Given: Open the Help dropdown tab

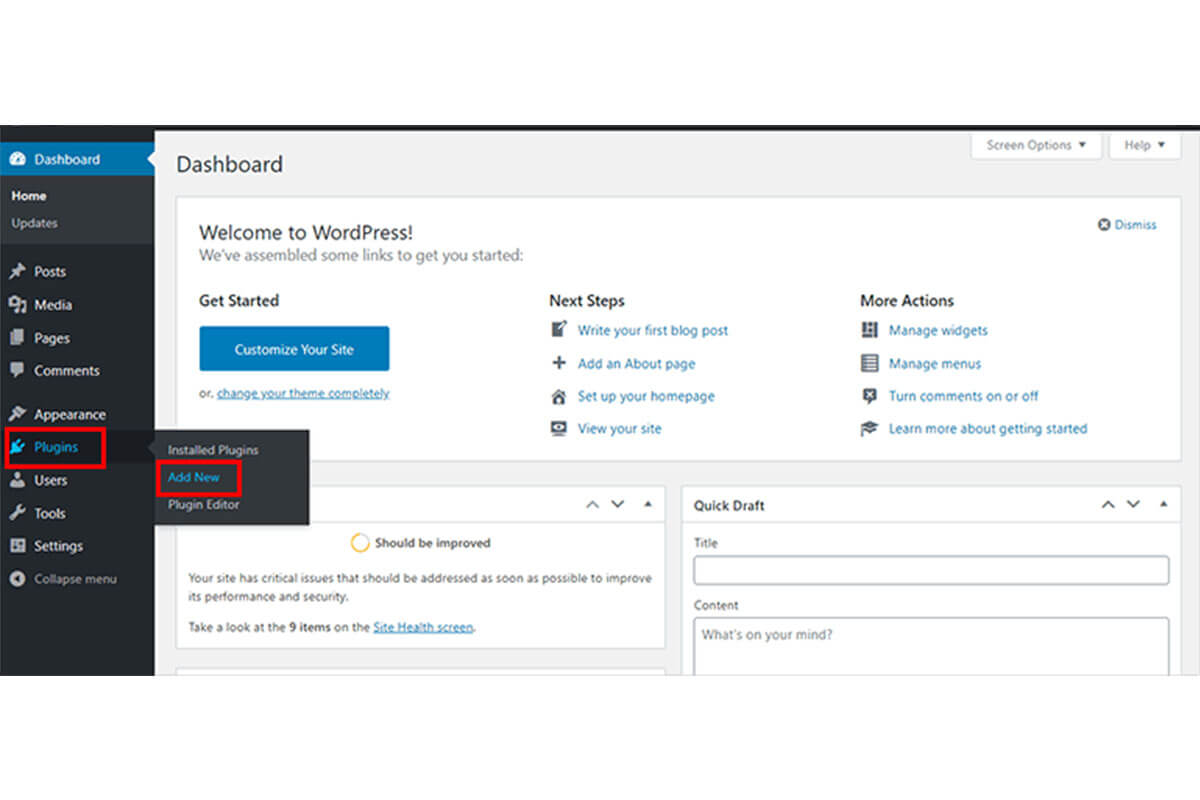Looking at the screenshot, I should [x=1145, y=145].
